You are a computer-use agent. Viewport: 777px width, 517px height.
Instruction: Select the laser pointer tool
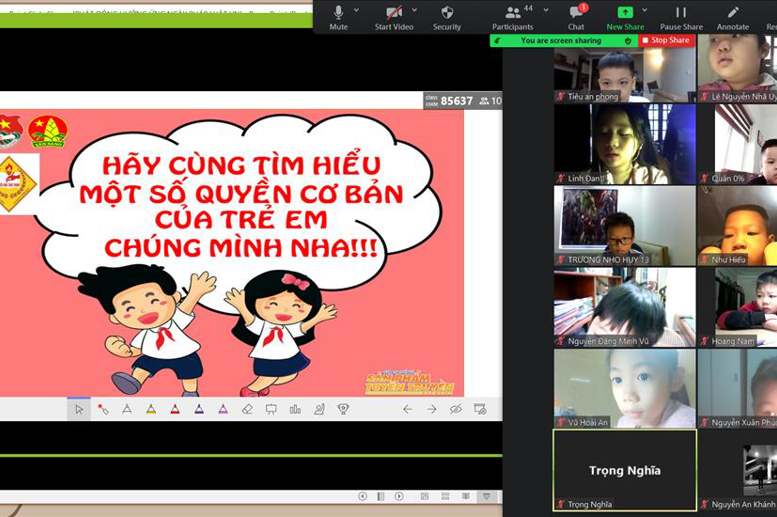pyautogui.click(x=103, y=409)
